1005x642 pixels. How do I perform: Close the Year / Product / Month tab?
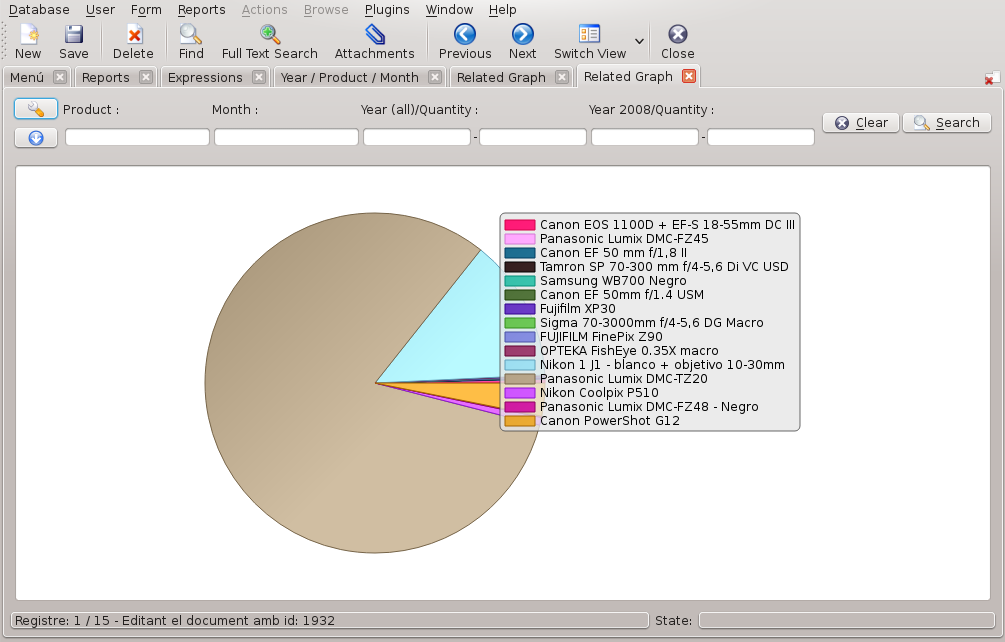click(x=435, y=77)
